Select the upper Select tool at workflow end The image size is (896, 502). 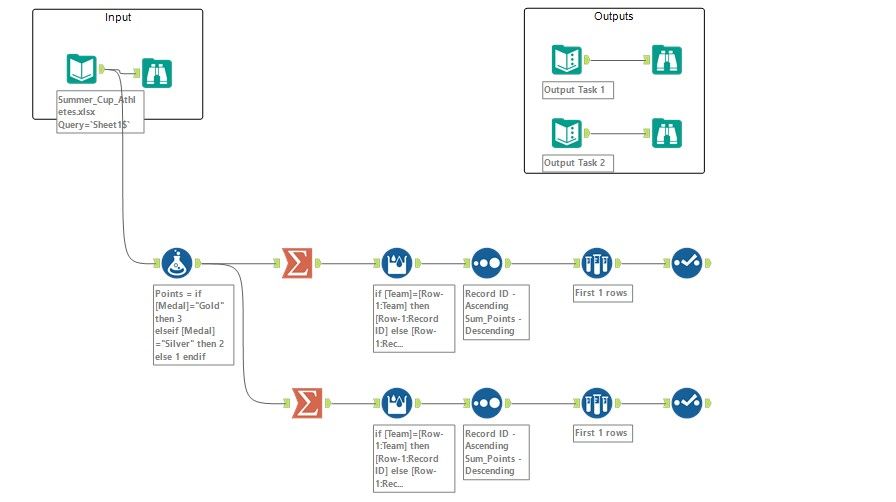[687, 263]
